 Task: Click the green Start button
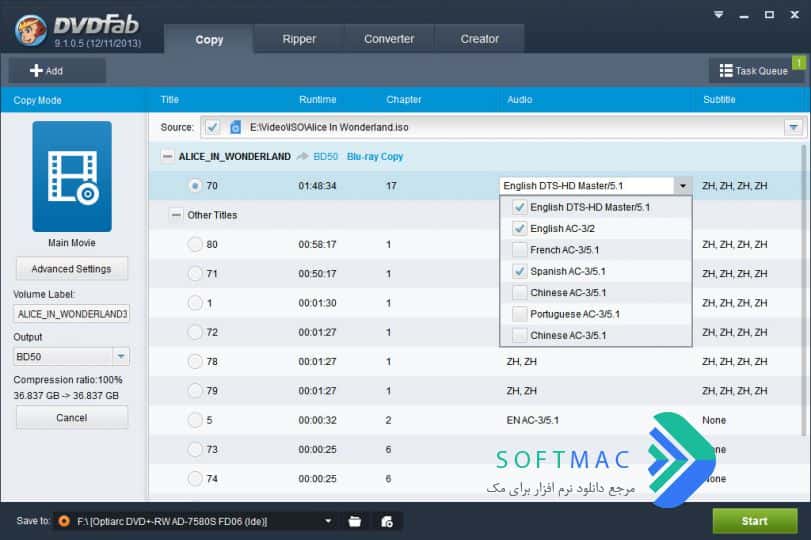(755, 521)
